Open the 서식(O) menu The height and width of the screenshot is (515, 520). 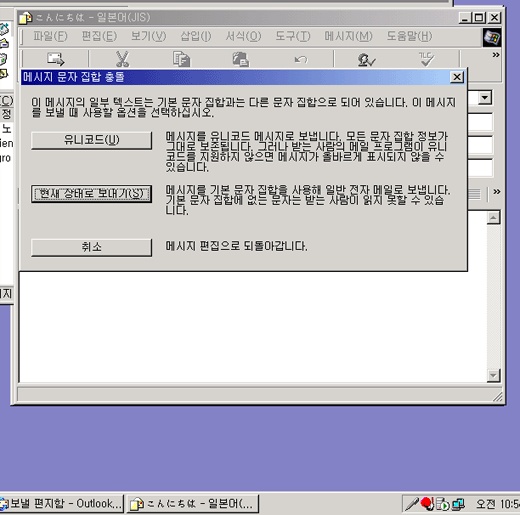(x=243, y=36)
